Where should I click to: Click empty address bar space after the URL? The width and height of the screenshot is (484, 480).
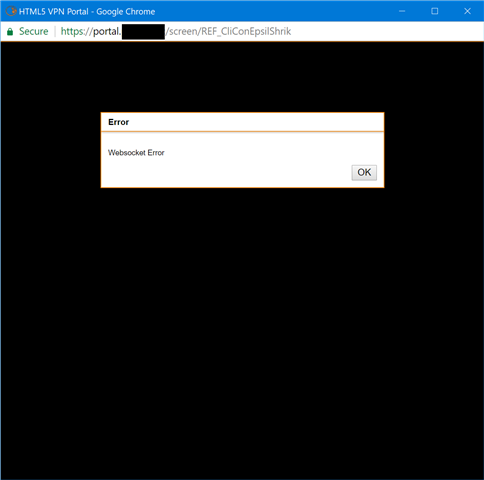pyautogui.click(x=387, y=31)
